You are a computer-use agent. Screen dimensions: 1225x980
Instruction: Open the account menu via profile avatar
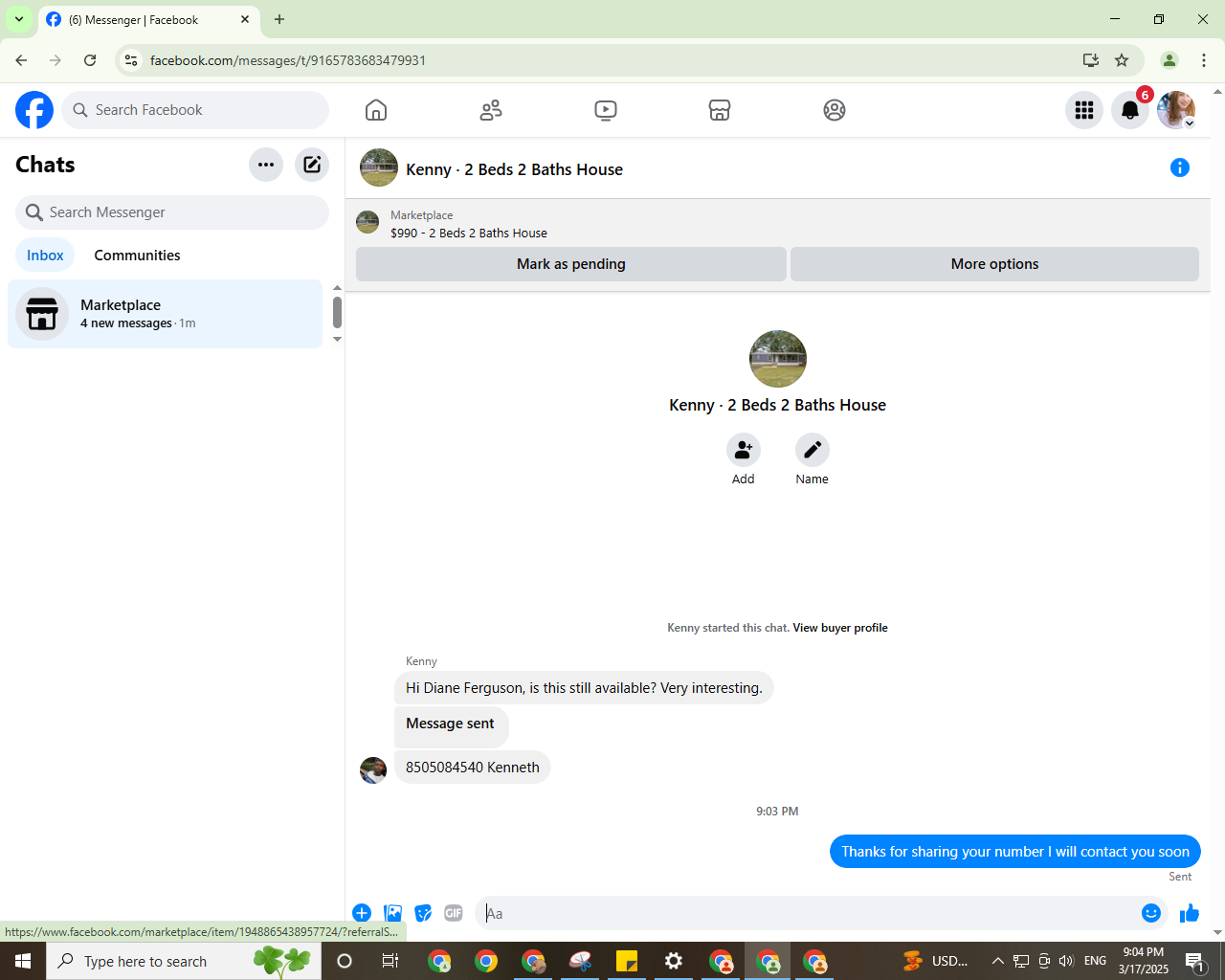(1176, 110)
